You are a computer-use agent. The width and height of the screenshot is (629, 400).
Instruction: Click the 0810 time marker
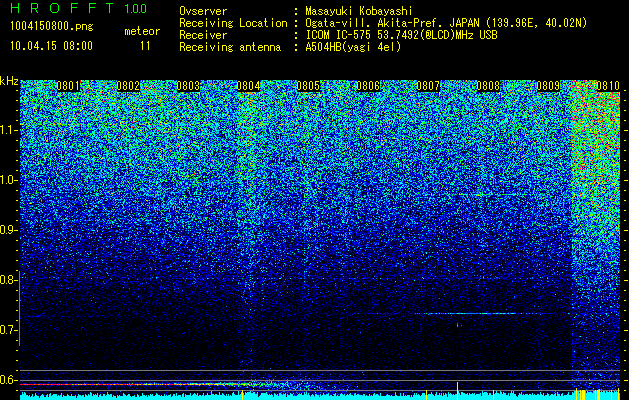click(x=608, y=86)
